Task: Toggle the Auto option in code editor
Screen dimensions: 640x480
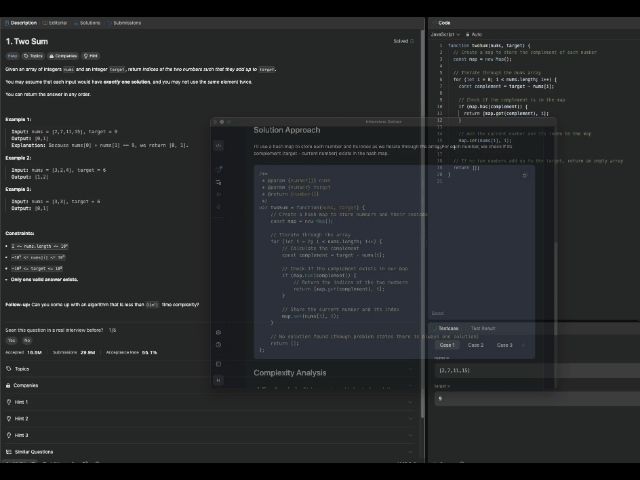Action: pos(474,34)
